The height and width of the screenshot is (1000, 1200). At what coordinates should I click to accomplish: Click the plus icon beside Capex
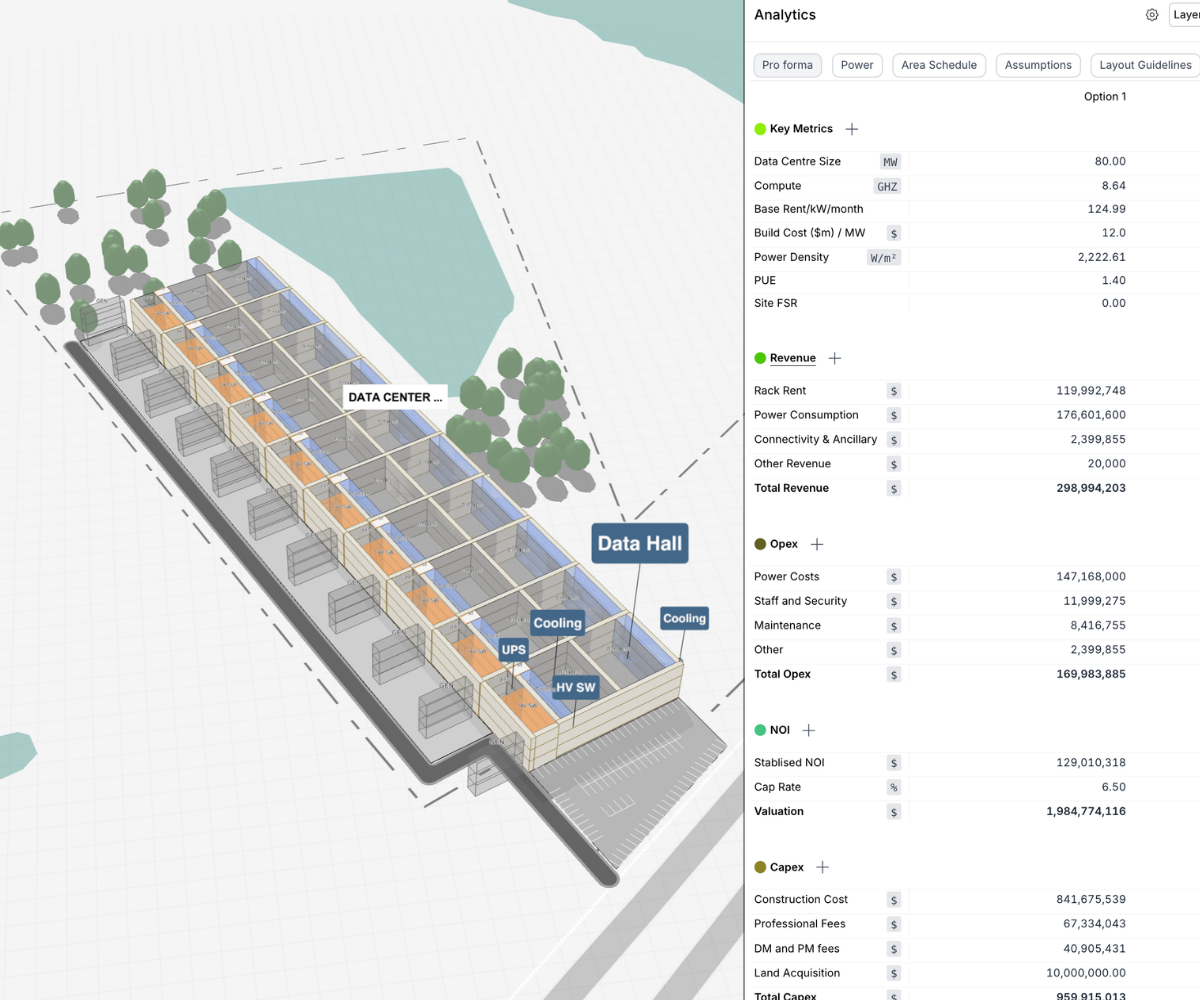tap(823, 867)
